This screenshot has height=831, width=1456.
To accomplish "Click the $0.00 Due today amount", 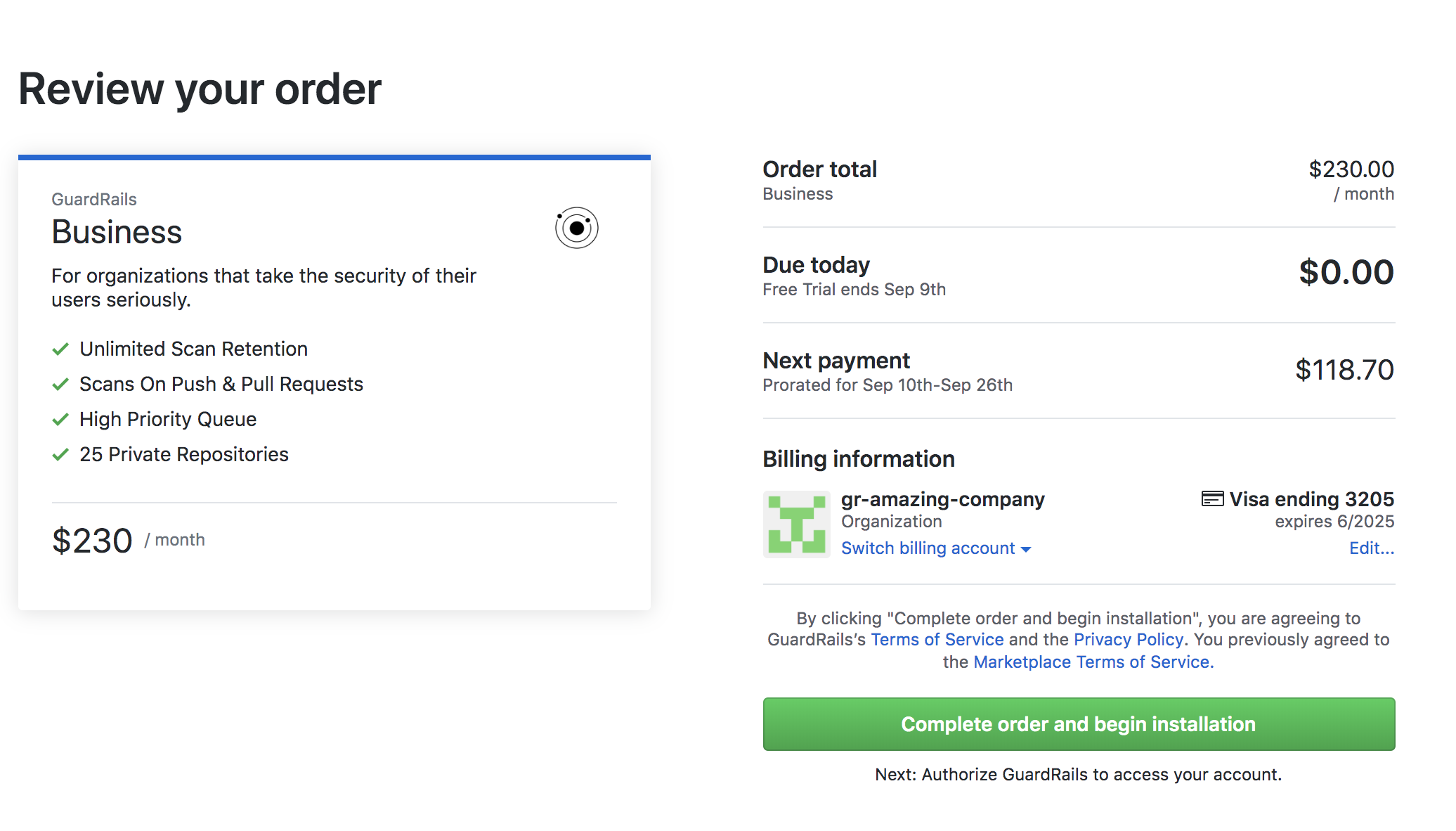I will pos(1346,272).
